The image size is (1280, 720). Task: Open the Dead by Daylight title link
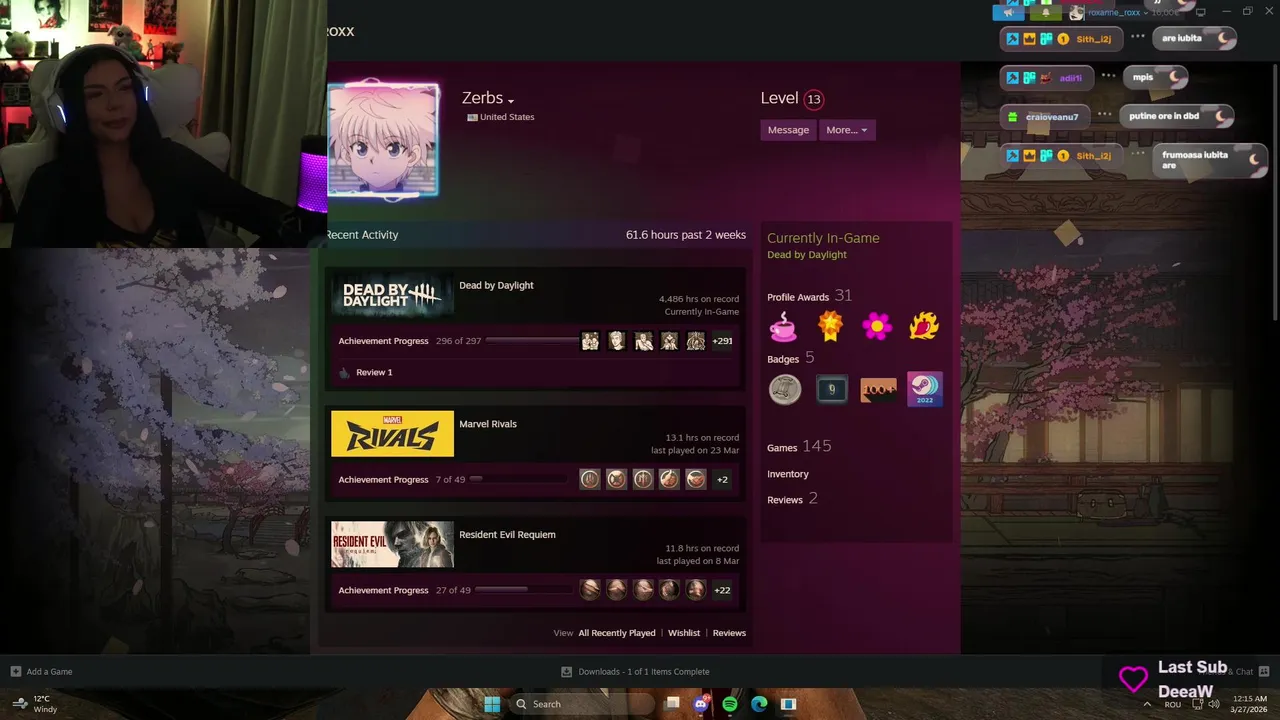496,285
